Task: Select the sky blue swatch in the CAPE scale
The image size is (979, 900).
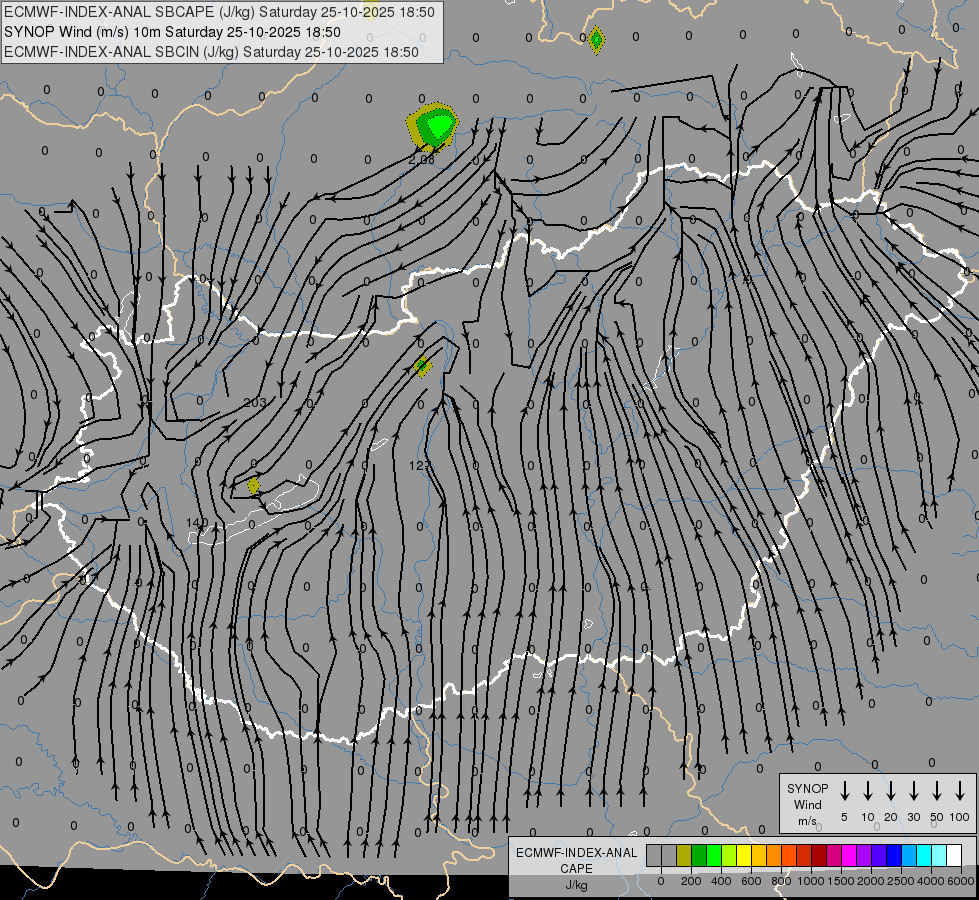Action: (909, 856)
